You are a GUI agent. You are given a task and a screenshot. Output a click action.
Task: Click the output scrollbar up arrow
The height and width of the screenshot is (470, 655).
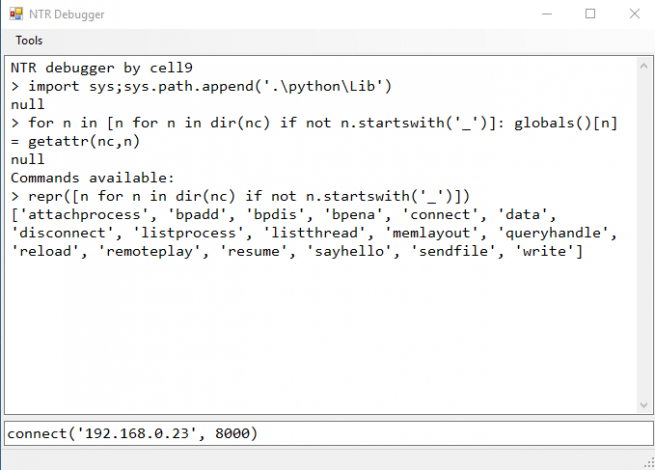pos(642,67)
